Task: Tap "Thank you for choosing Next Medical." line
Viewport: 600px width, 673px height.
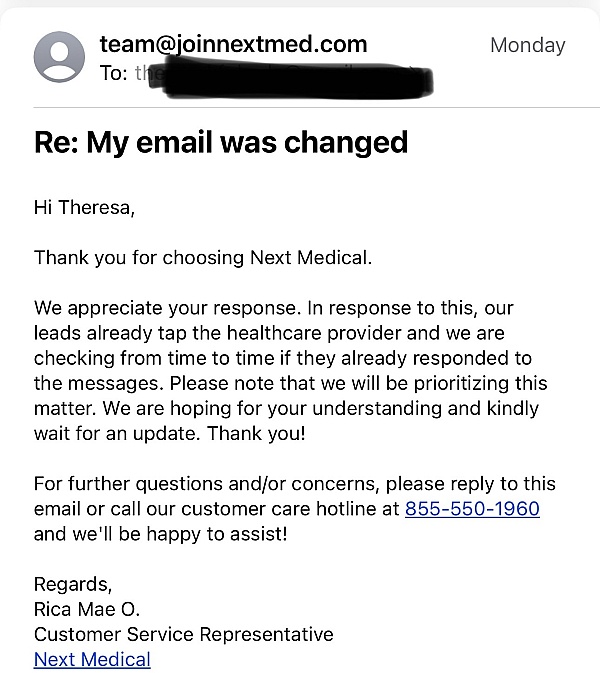Action: 203,257
